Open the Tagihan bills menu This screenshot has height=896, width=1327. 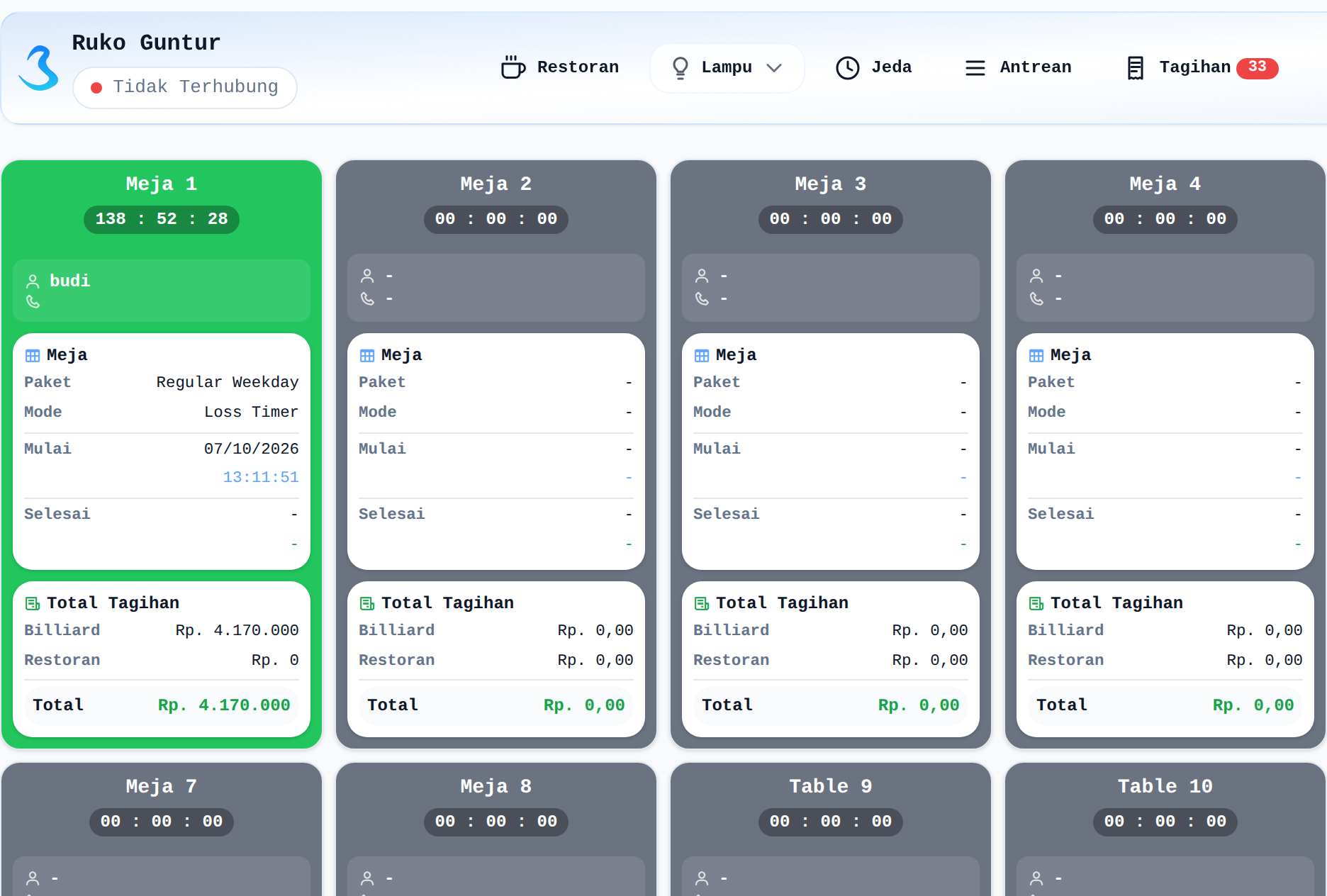1201,67
